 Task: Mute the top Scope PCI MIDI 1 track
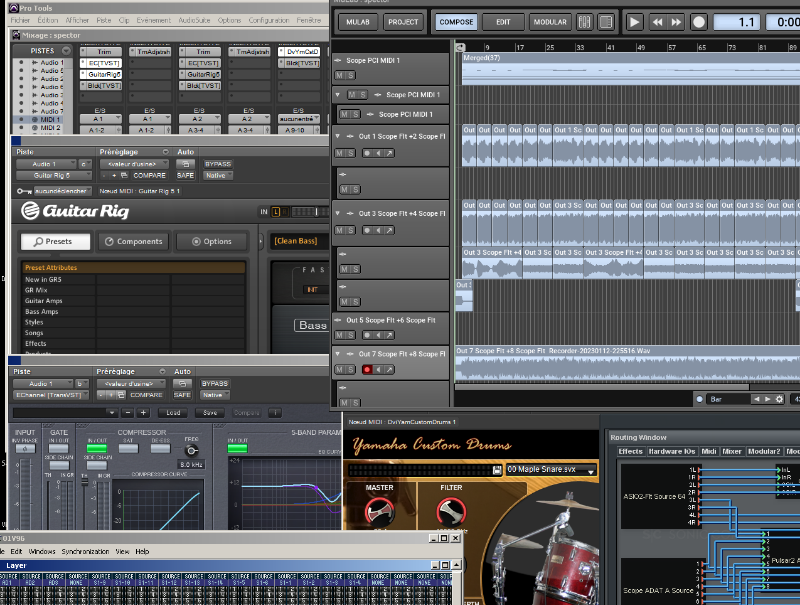pos(340,75)
